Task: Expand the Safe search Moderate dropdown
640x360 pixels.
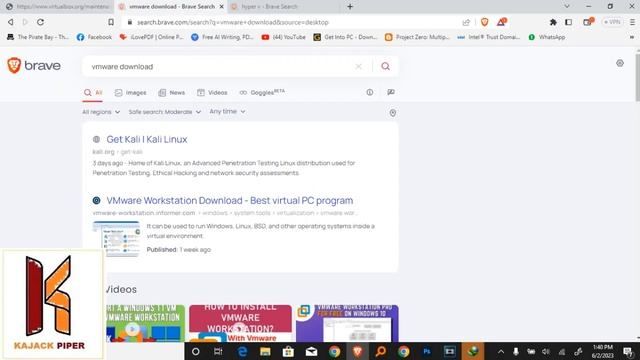Action: pos(165,112)
